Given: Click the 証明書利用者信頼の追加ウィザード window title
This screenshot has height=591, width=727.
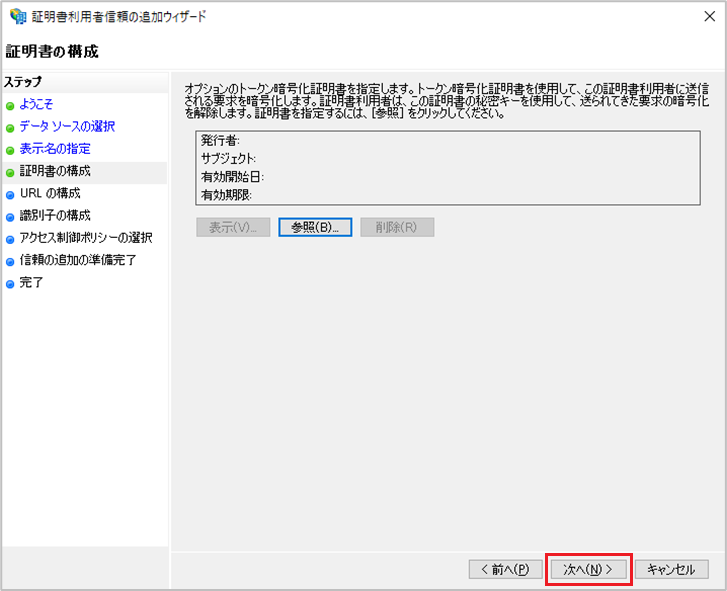Looking at the screenshot, I should [x=119, y=17].
